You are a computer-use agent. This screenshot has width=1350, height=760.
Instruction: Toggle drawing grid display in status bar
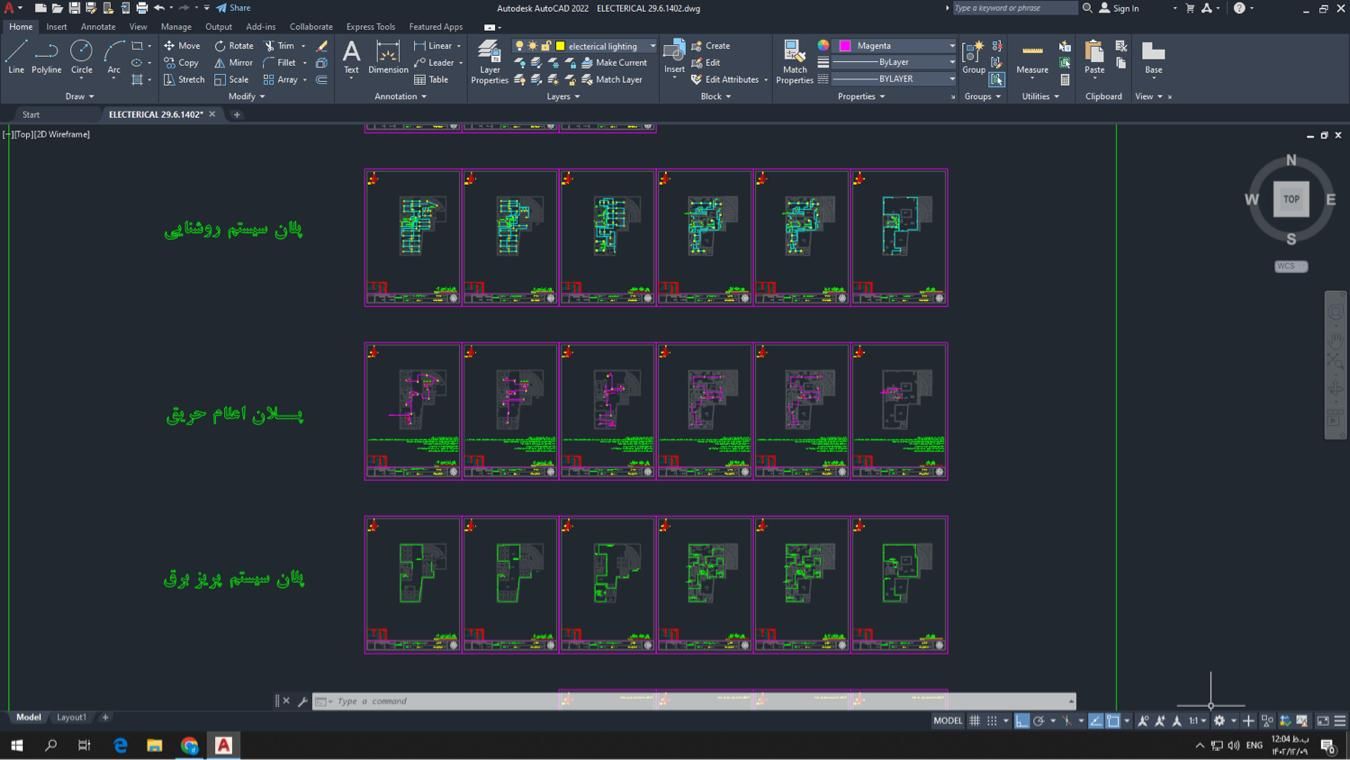click(974, 721)
